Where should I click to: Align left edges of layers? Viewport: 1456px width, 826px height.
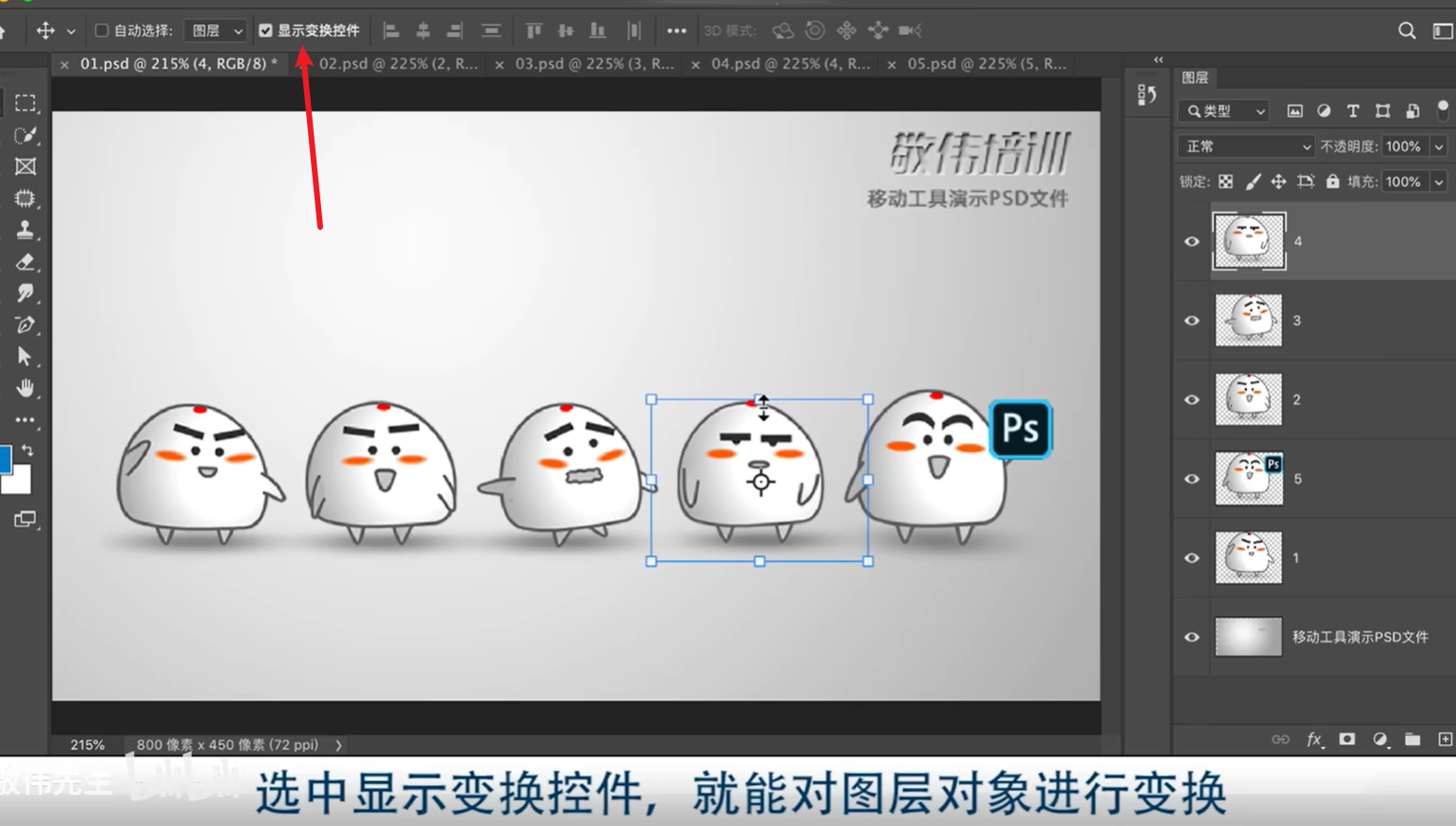click(x=391, y=30)
